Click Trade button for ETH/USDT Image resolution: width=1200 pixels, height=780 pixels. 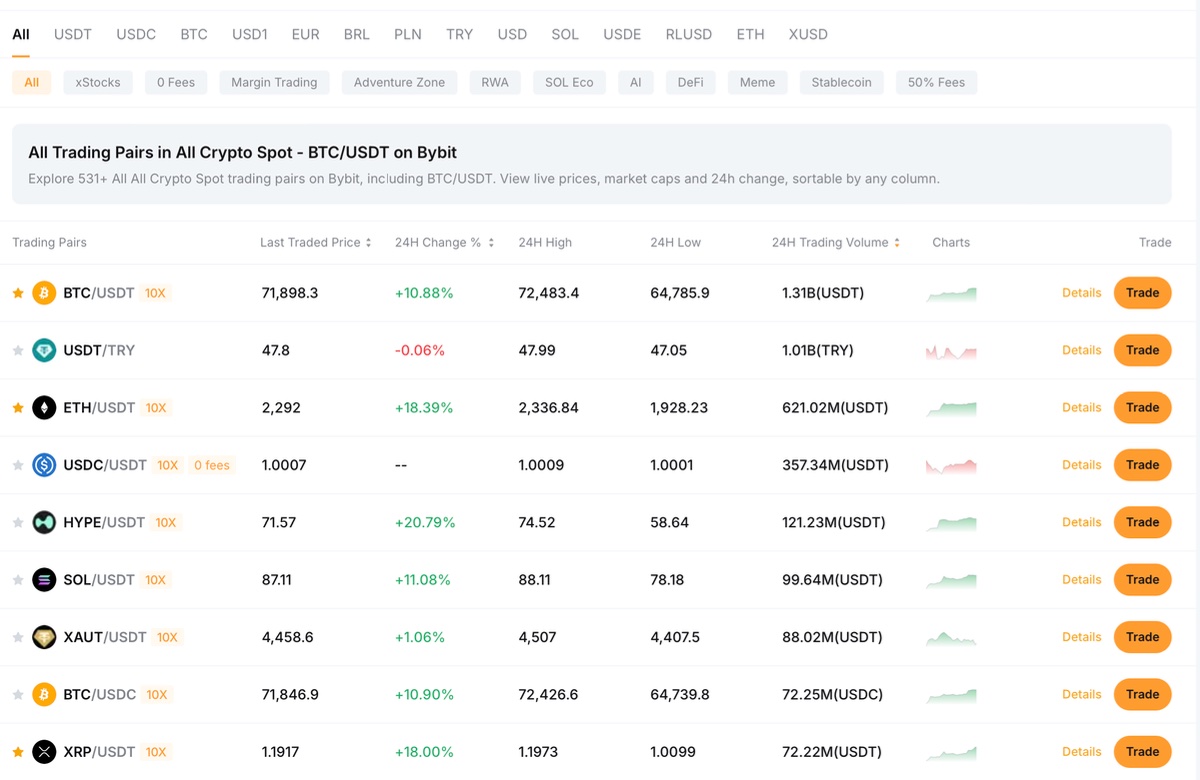tap(1143, 408)
